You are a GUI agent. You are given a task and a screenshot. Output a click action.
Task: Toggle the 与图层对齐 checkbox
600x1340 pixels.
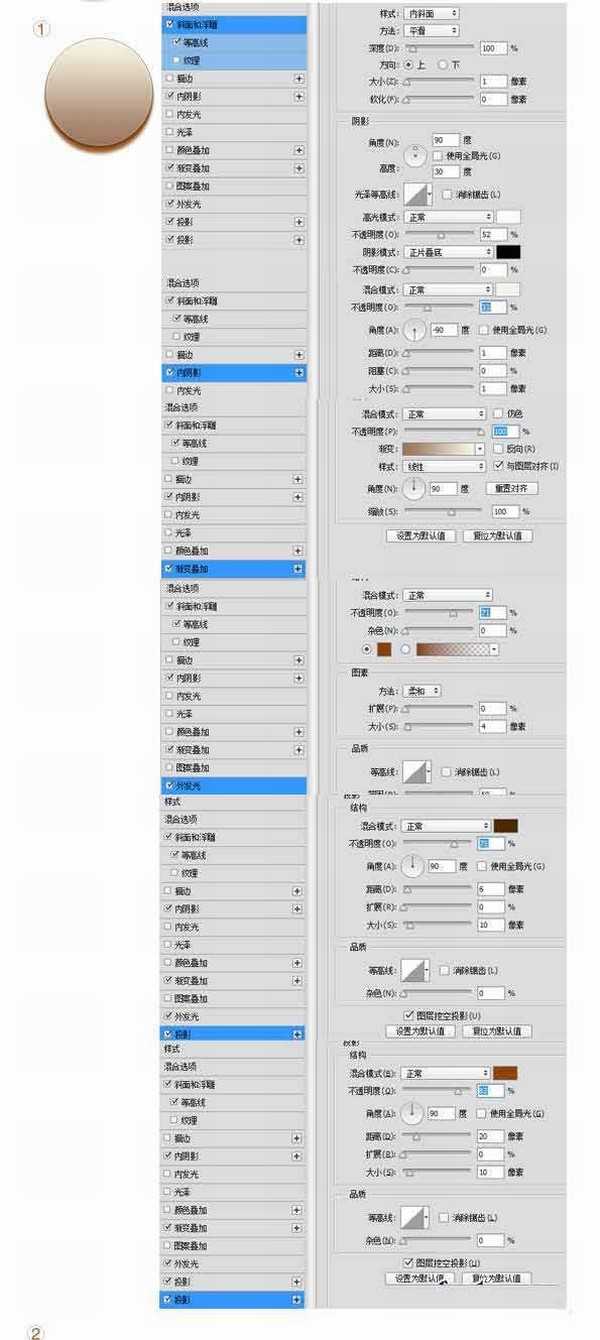pyautogui.click(x=500, y=466)
